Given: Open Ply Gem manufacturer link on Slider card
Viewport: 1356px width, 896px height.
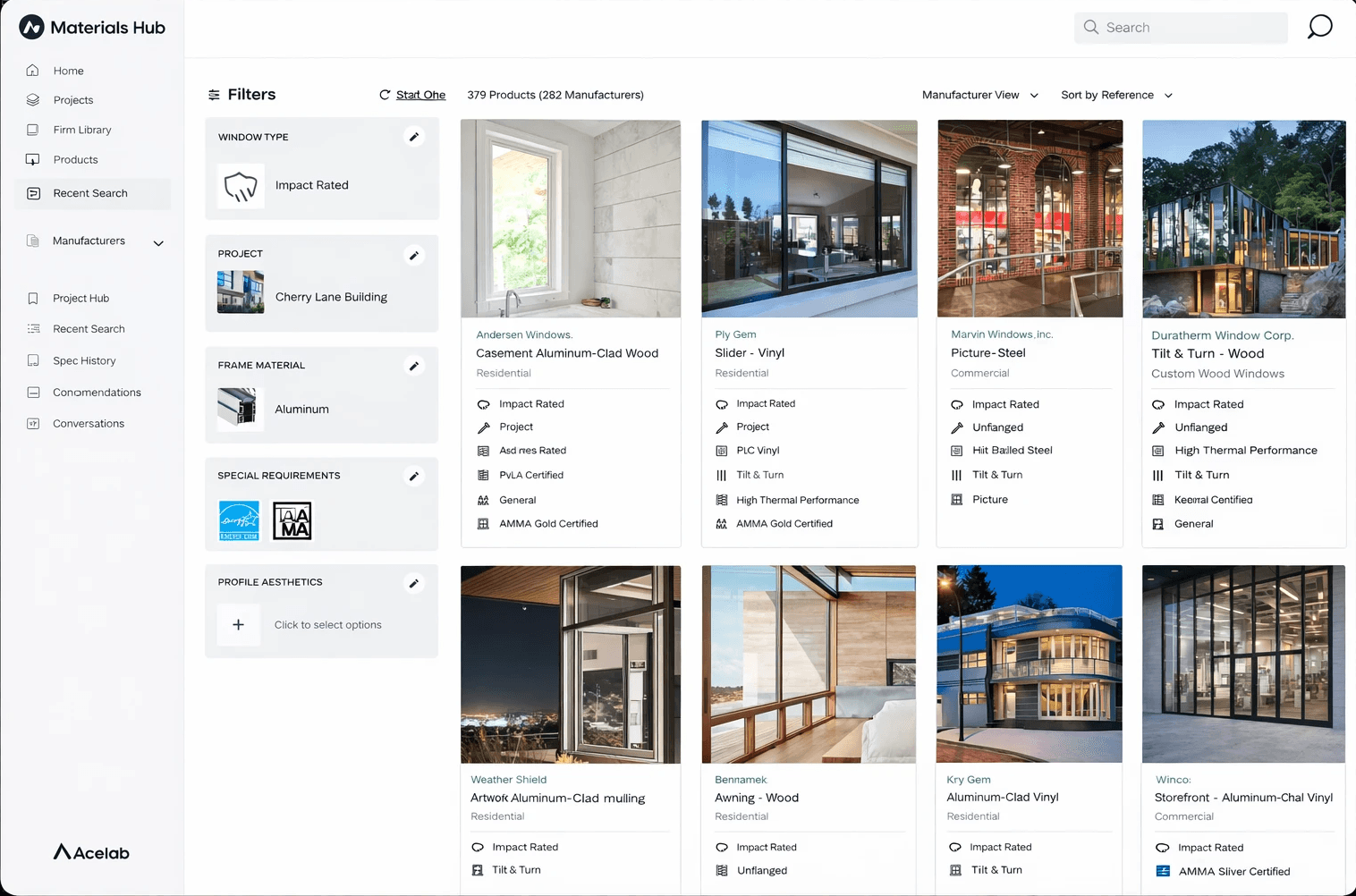Looking at the screenshot, I should pos(735,334).
